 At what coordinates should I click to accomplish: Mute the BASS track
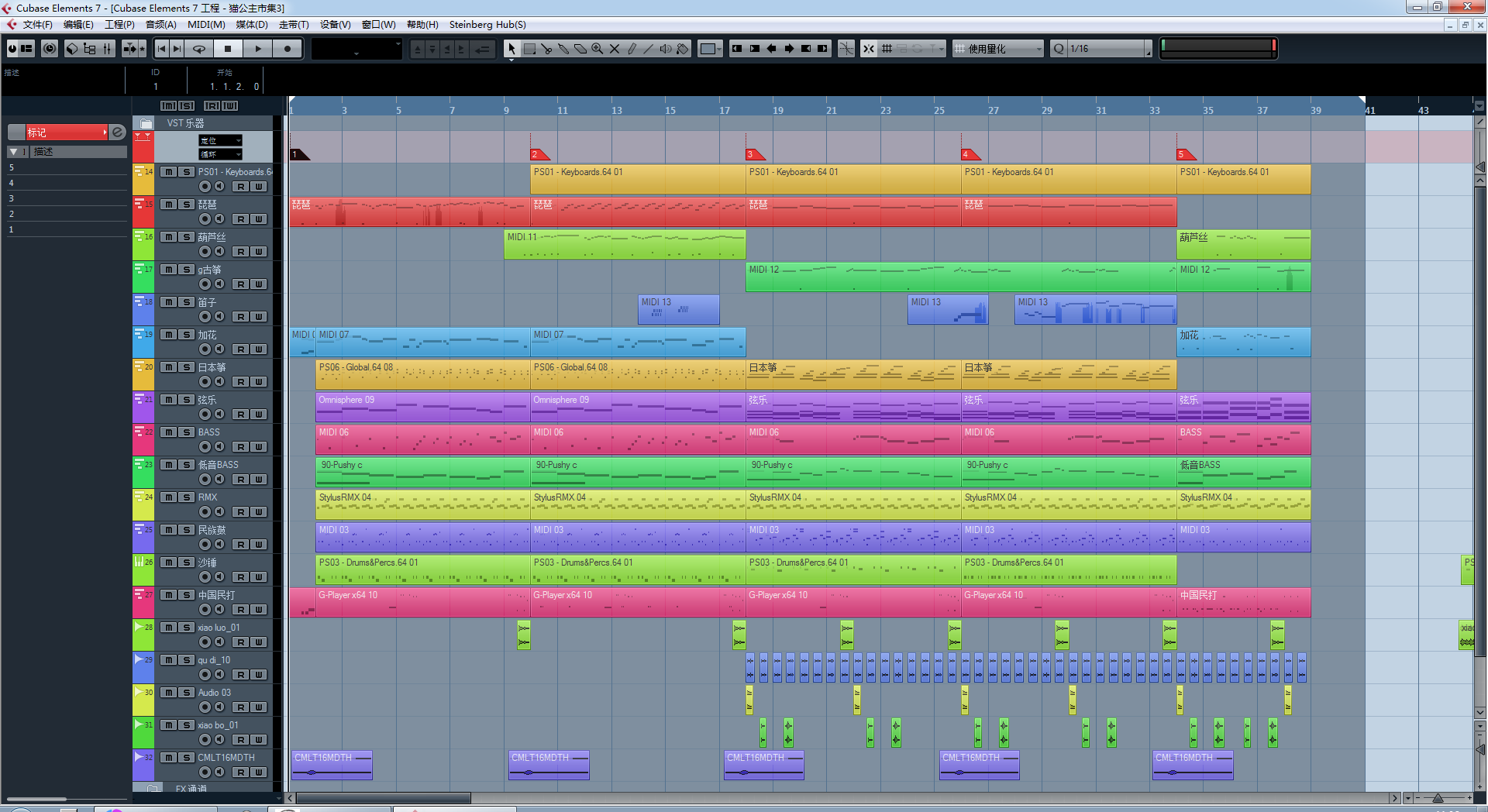[x=169, y=432]
